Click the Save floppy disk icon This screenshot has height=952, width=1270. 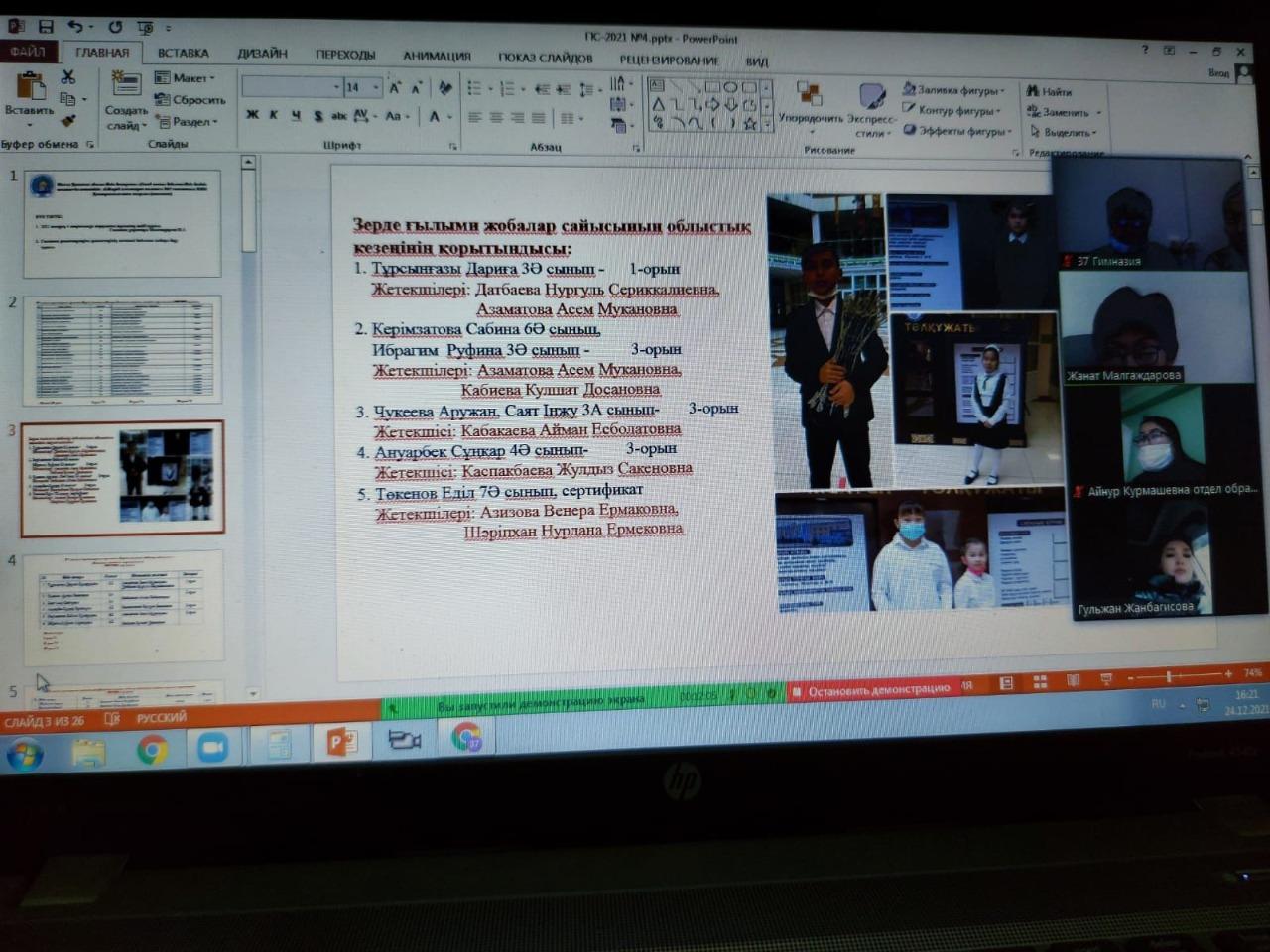tap(45, 27)
